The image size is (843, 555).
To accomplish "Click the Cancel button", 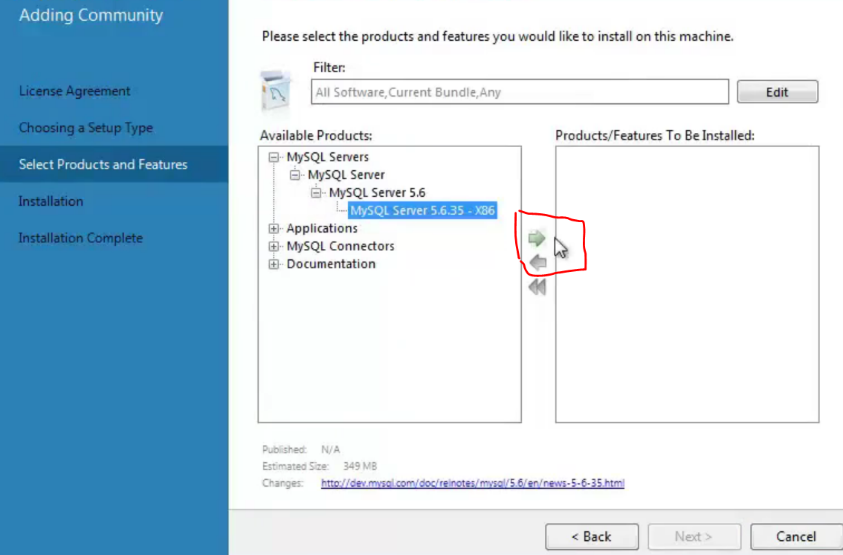I will pos(796,537).
